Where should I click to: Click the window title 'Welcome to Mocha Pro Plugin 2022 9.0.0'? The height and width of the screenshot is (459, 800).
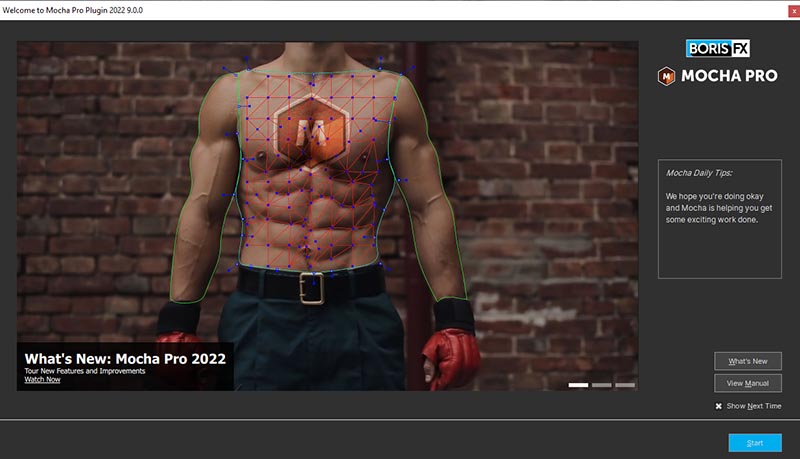click(x=72, y=10)
